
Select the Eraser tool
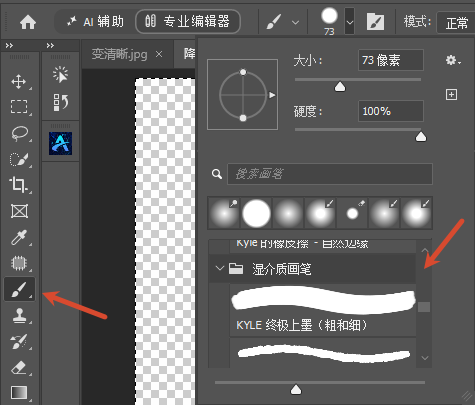point(19,367)
